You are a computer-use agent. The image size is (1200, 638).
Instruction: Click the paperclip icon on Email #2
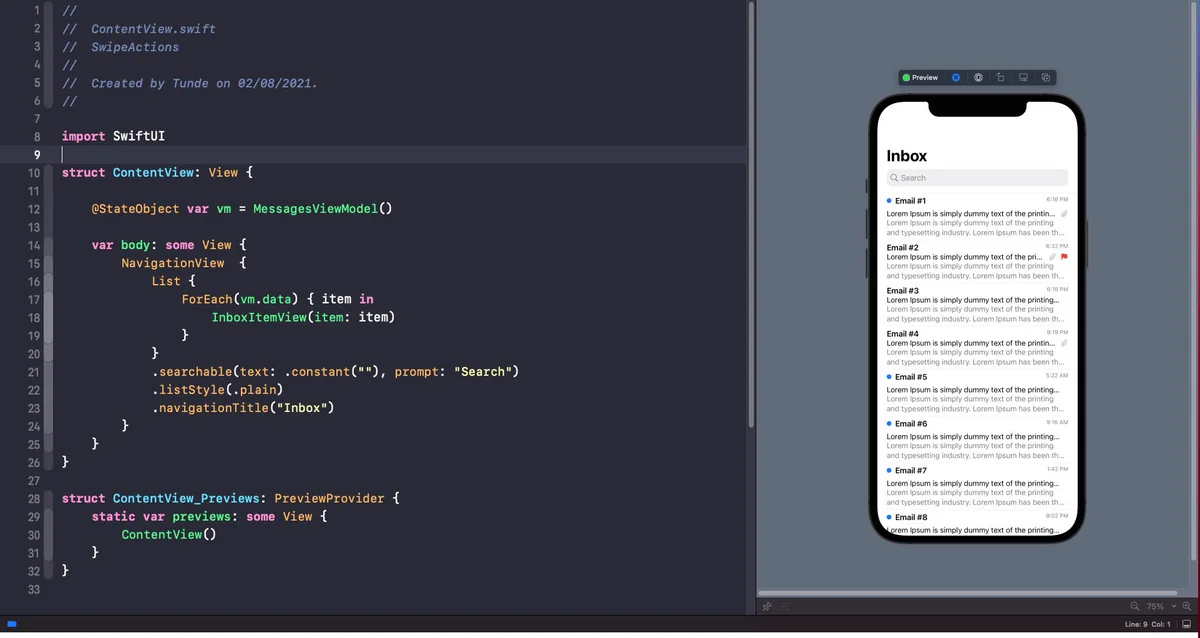point(1052,257)
